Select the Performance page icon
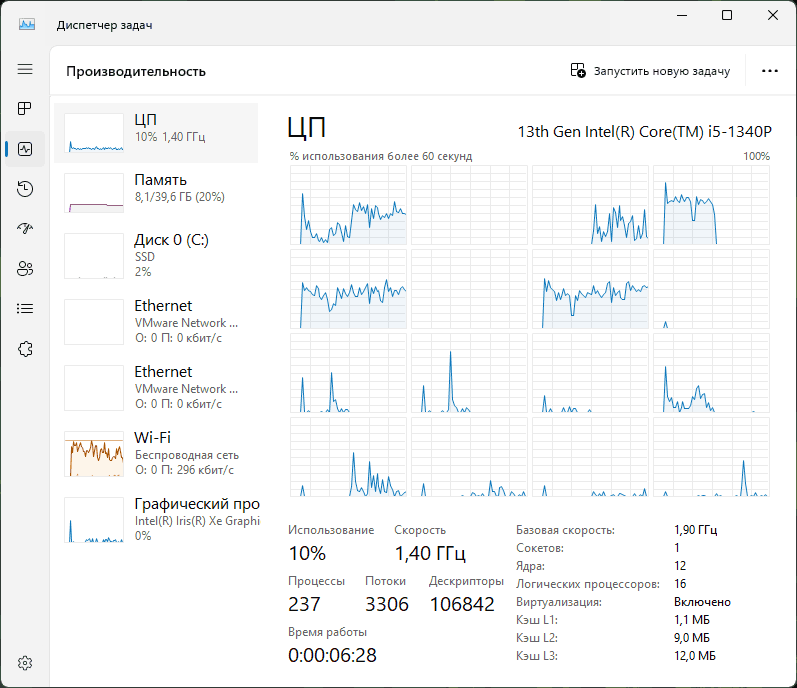The height and width of the screenshot is (688, 797). point(25,149)
